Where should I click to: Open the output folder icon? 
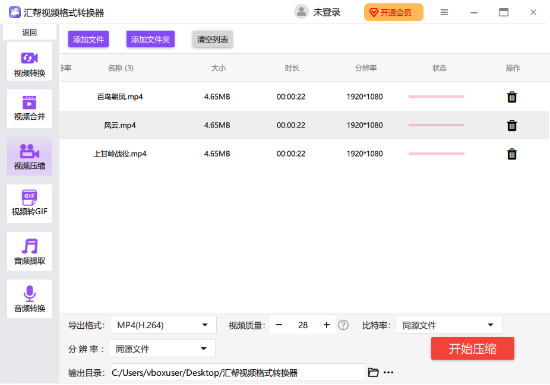(x=373, y=372)
